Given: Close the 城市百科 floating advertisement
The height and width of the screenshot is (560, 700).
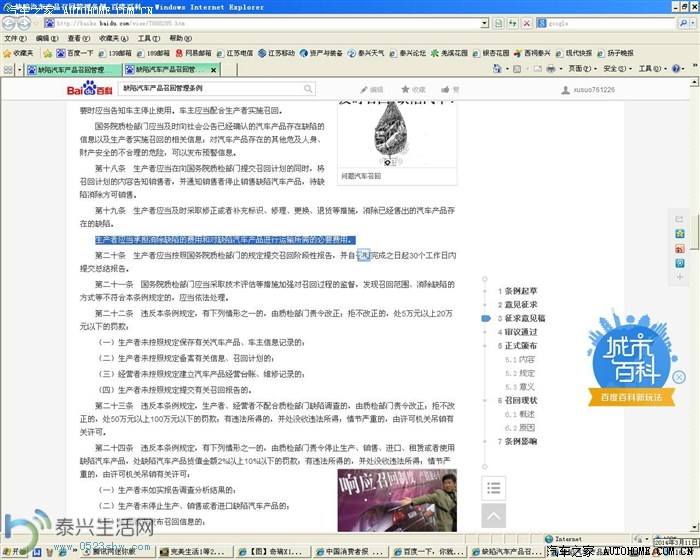Looking at the screenshot, I should coord(679,377).
